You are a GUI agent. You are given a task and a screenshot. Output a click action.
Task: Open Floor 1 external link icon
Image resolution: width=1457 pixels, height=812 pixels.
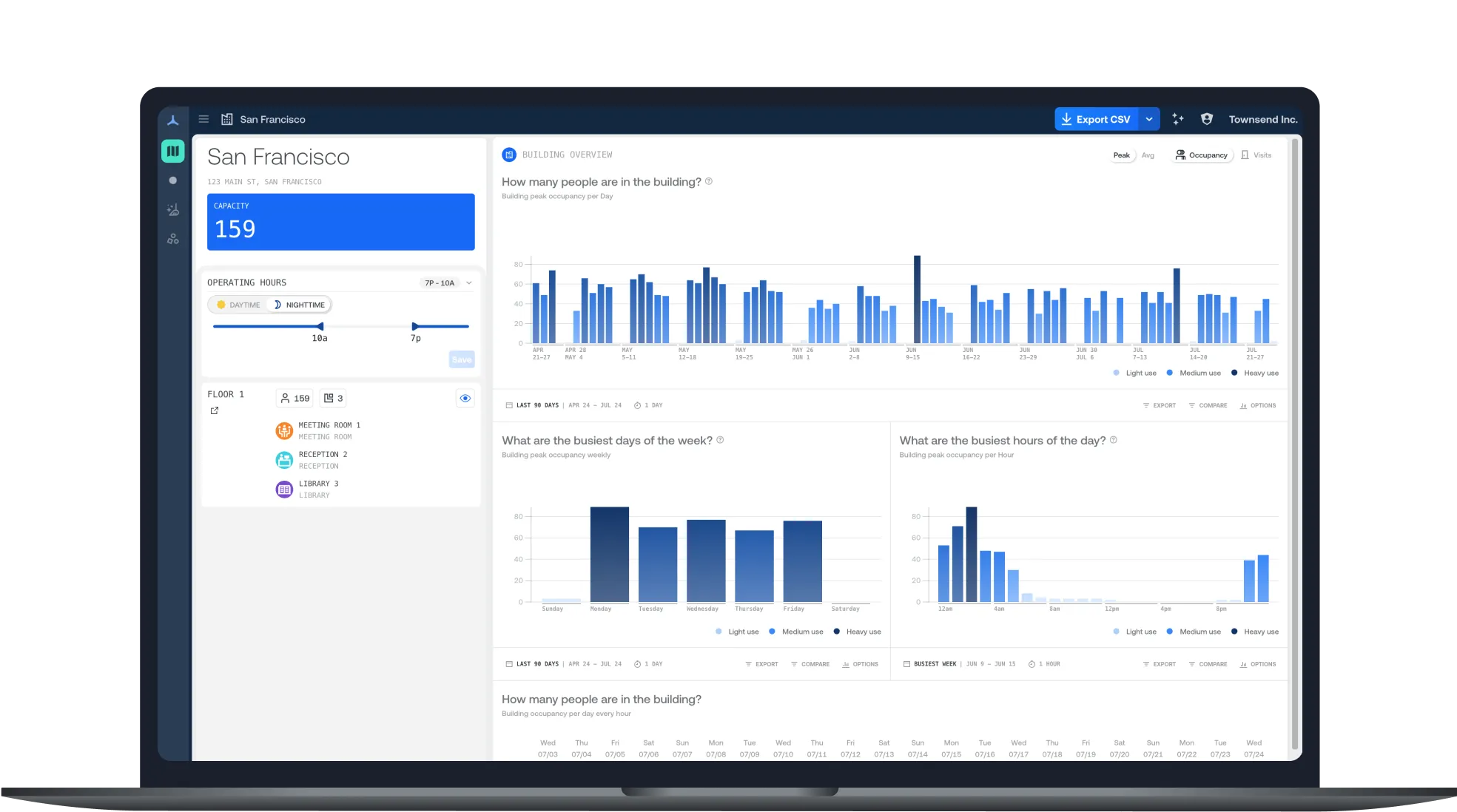point(215,410)
